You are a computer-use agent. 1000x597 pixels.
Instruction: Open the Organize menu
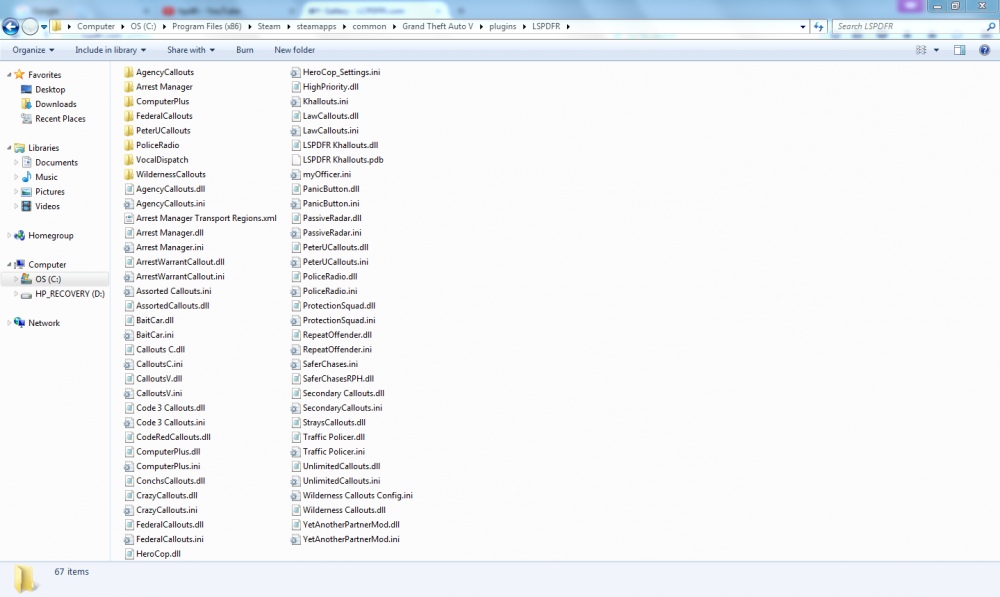33,50
